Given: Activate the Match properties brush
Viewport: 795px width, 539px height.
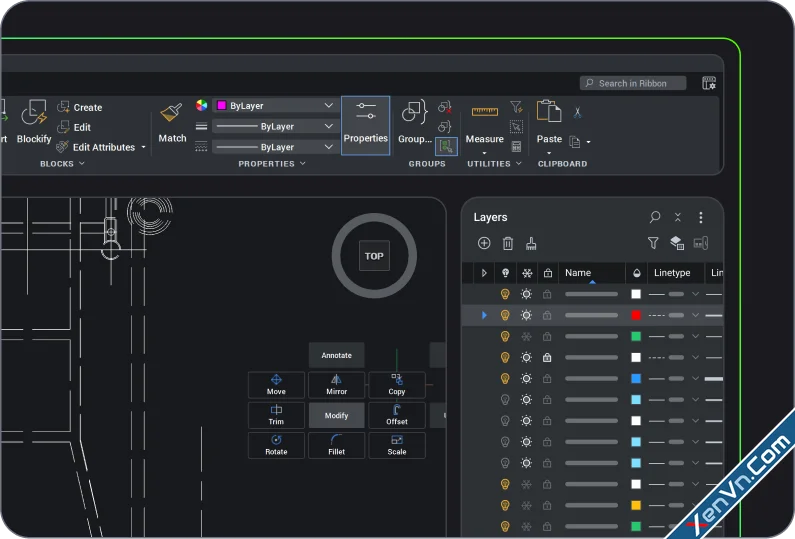Looking at the screenshot, I should [171, 113].
